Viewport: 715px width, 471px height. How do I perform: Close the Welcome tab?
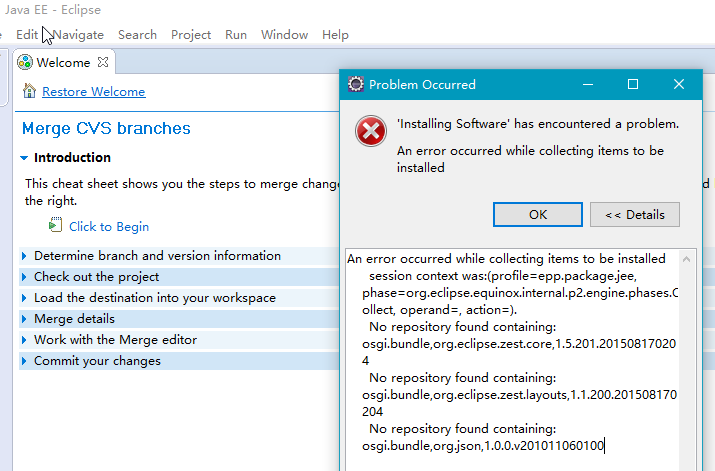(x=103, y=62)
